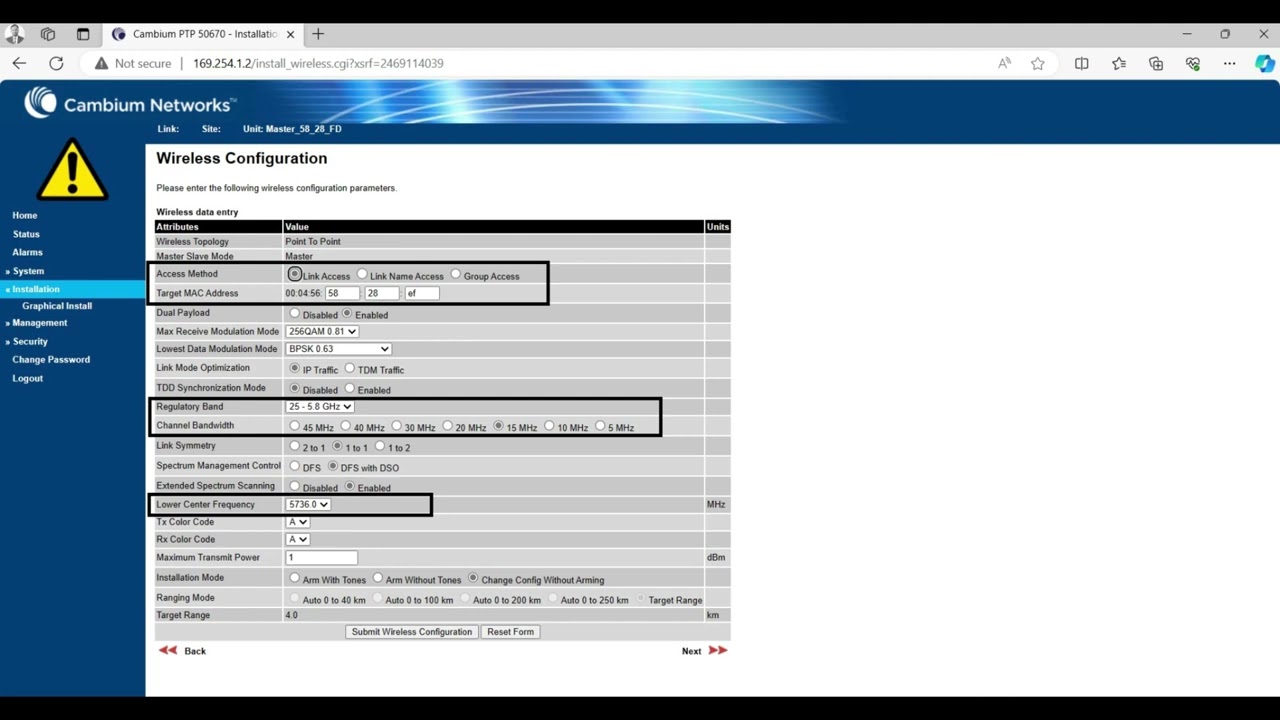Open the browser profile avatar
Image resolution: width=1280 pixels, height=720 pixels.
(x=15, y=34)
